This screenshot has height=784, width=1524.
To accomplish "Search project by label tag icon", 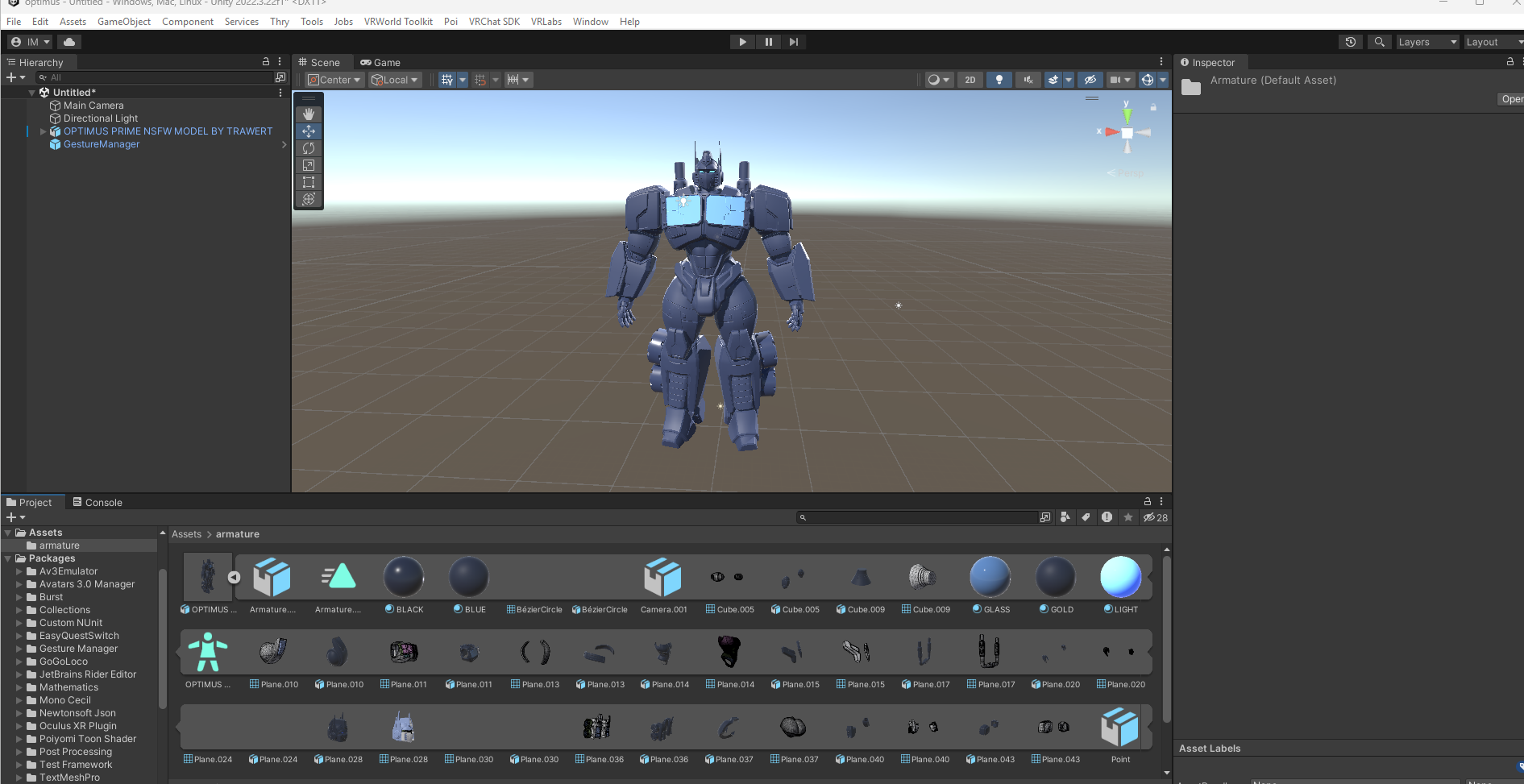I will 1086,517.
